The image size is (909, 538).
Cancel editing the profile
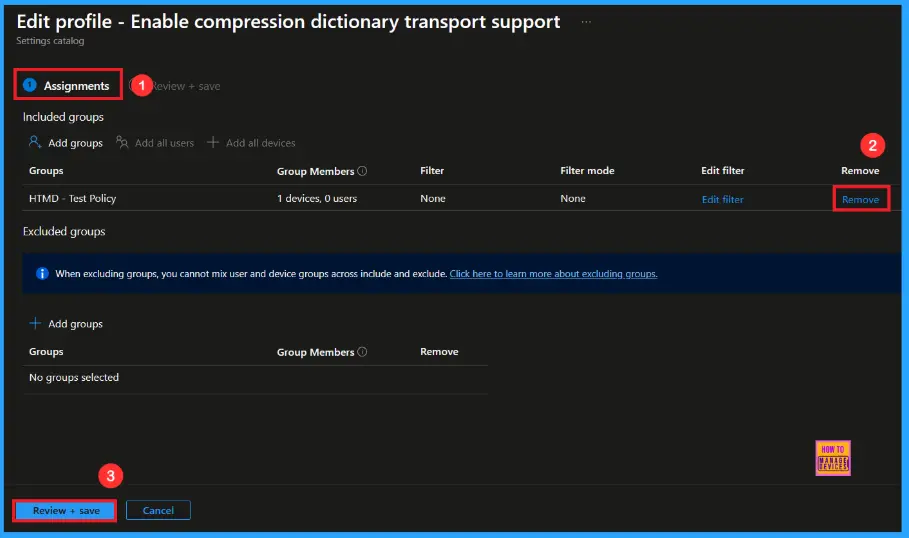click(158, 511)
